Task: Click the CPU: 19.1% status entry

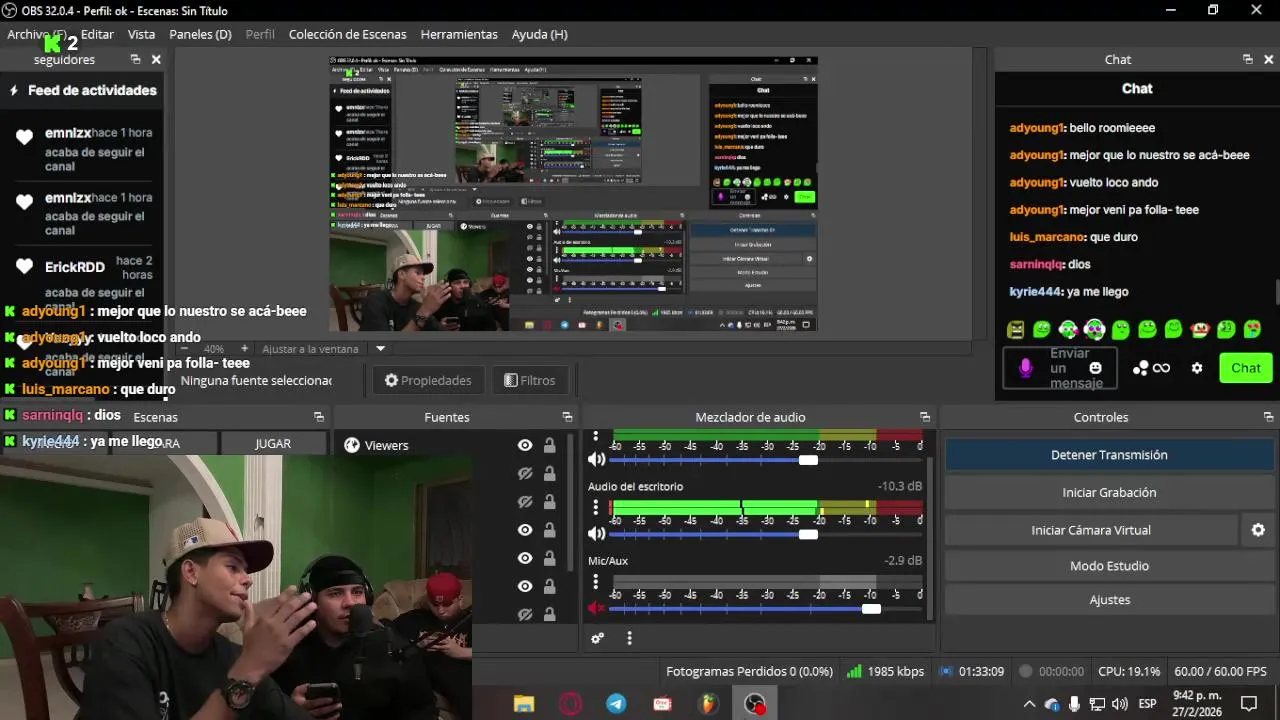Action: tap(1129, 672)
